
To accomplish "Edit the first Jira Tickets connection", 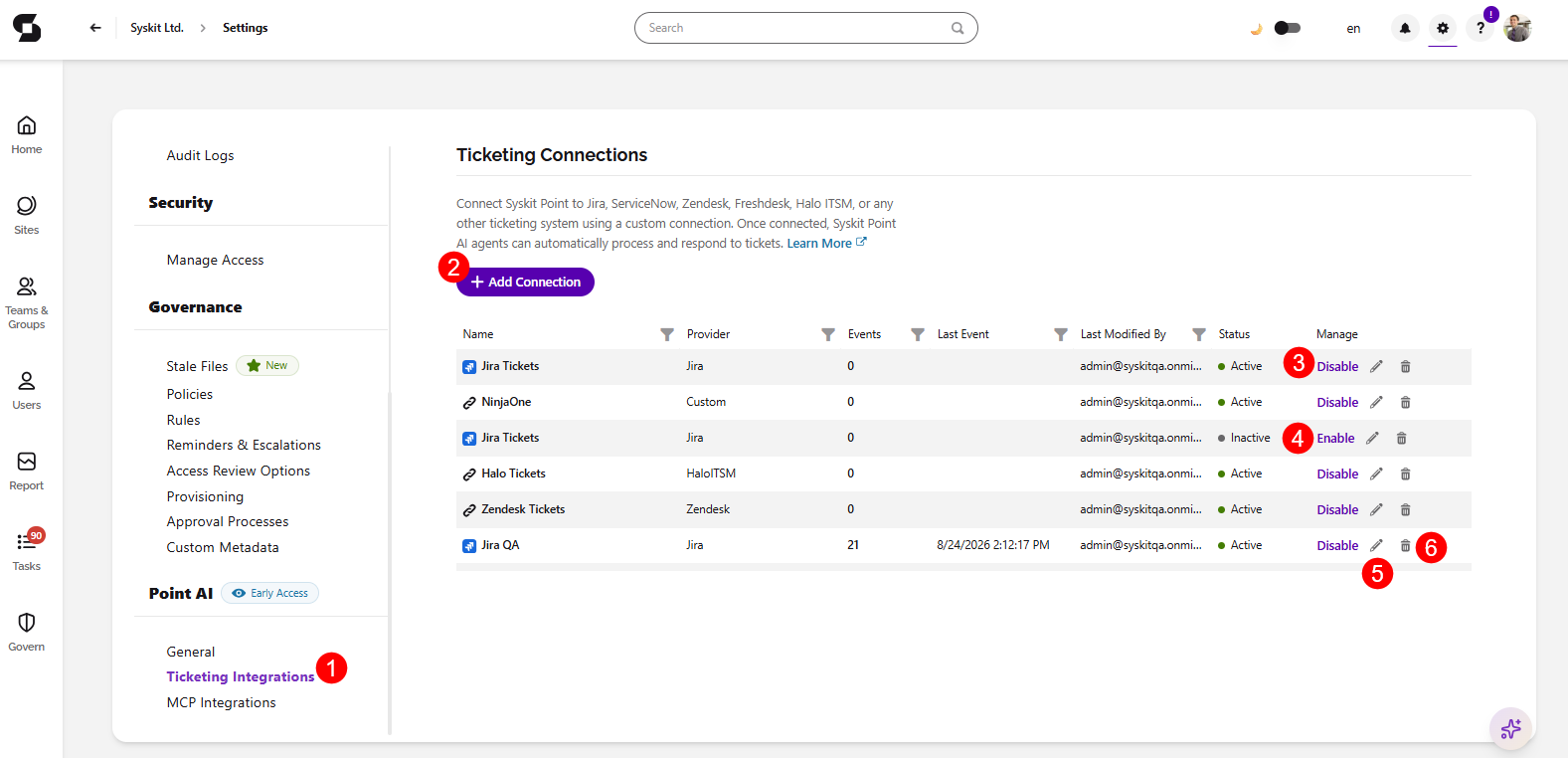I will tap(1376, 366).
